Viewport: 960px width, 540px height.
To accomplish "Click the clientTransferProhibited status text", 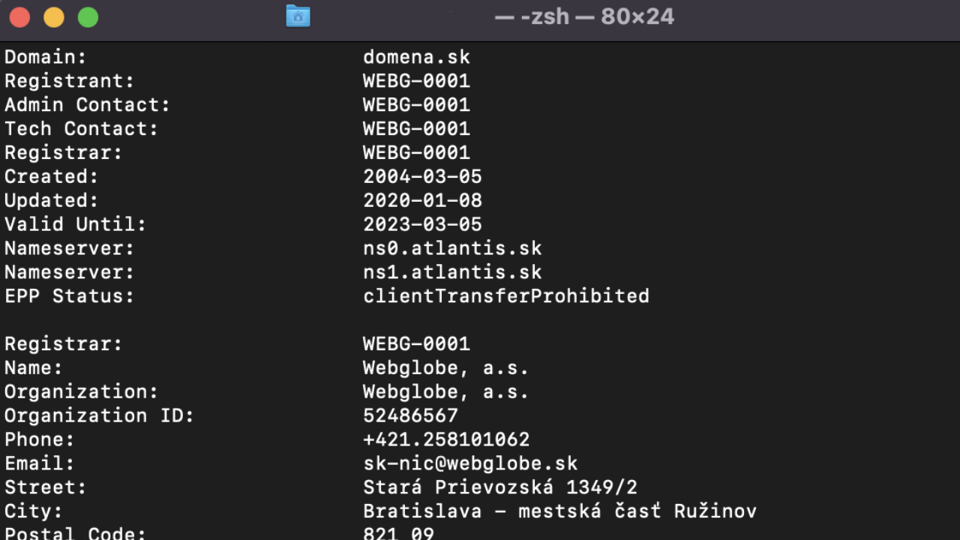I will pos(506,296).
